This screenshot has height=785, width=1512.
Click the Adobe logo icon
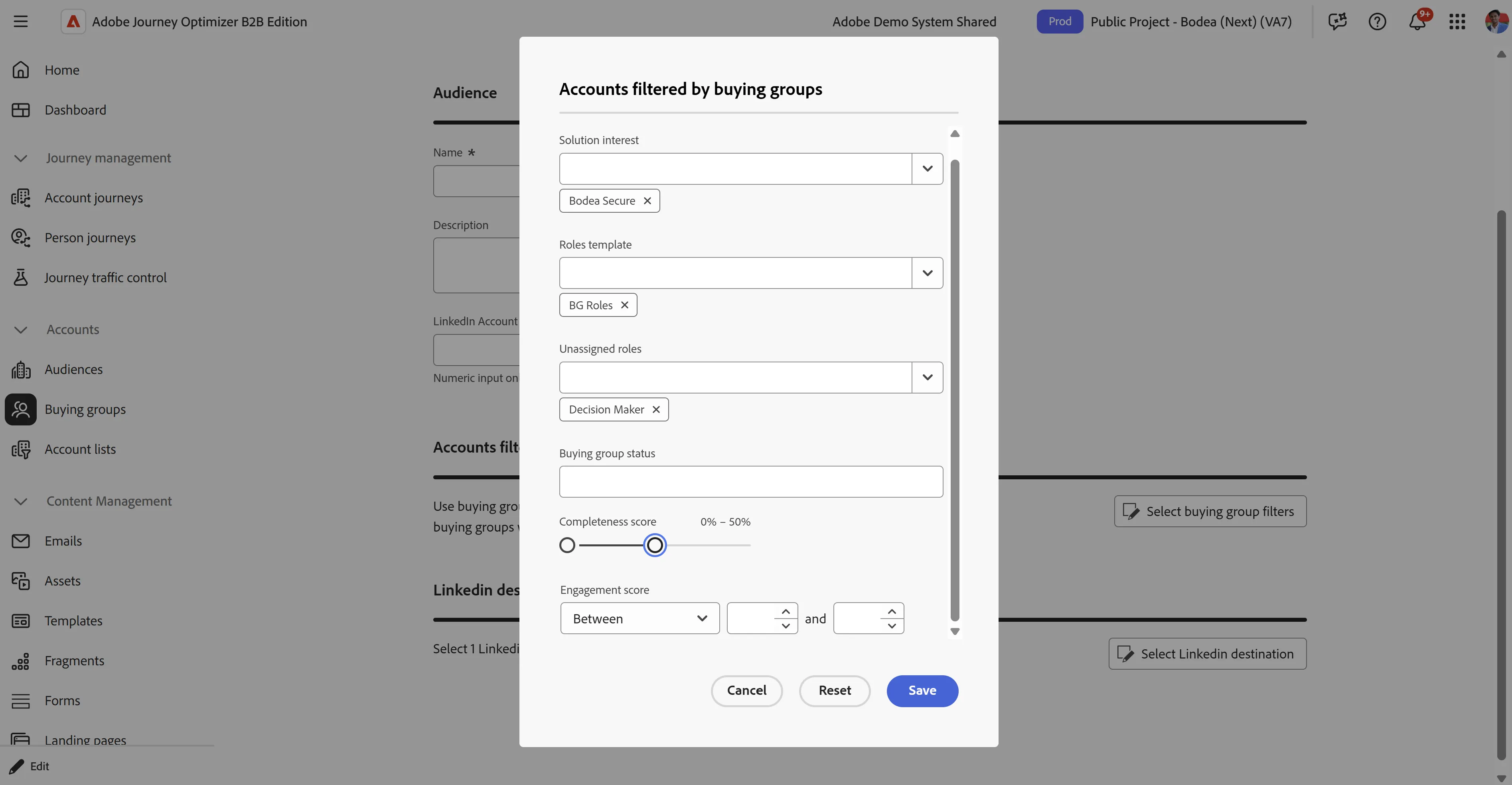pyautogui.click(x=73, y=22)
